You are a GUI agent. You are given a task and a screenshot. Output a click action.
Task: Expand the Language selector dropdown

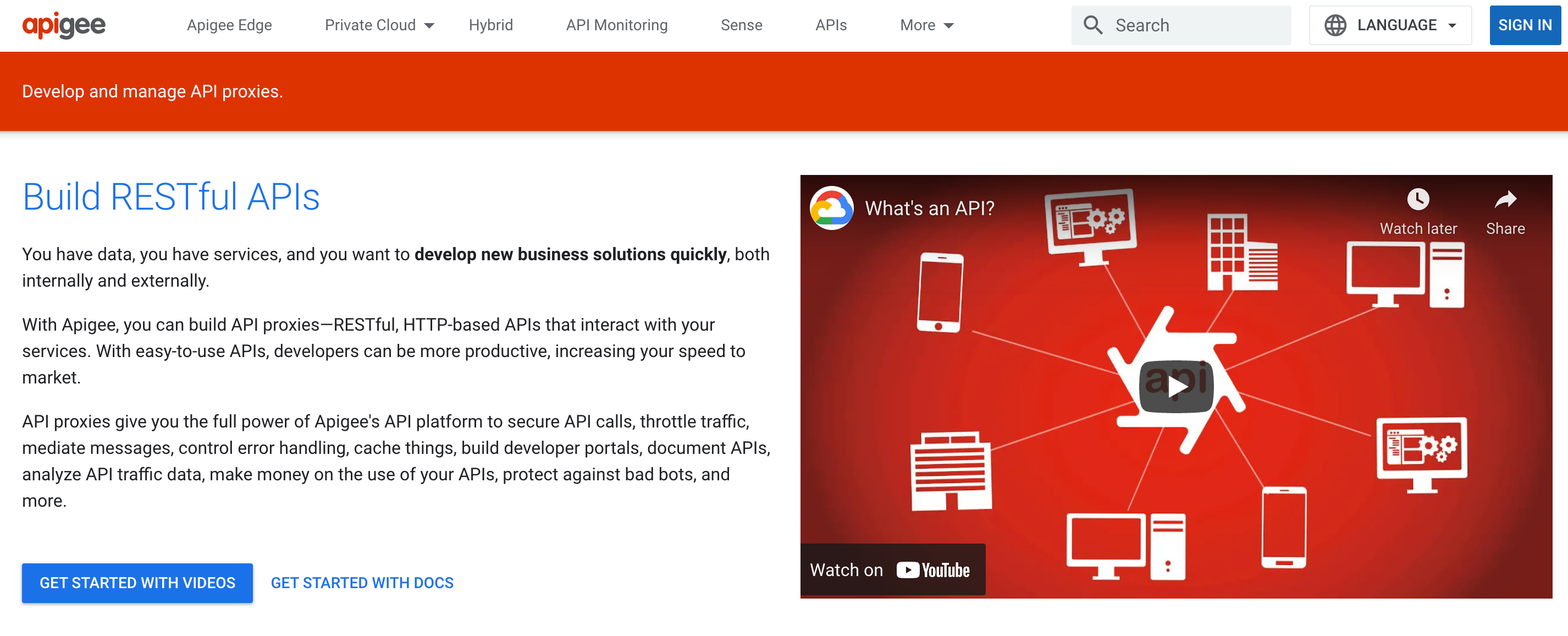pyautogui.click(x=1391, y=26)
